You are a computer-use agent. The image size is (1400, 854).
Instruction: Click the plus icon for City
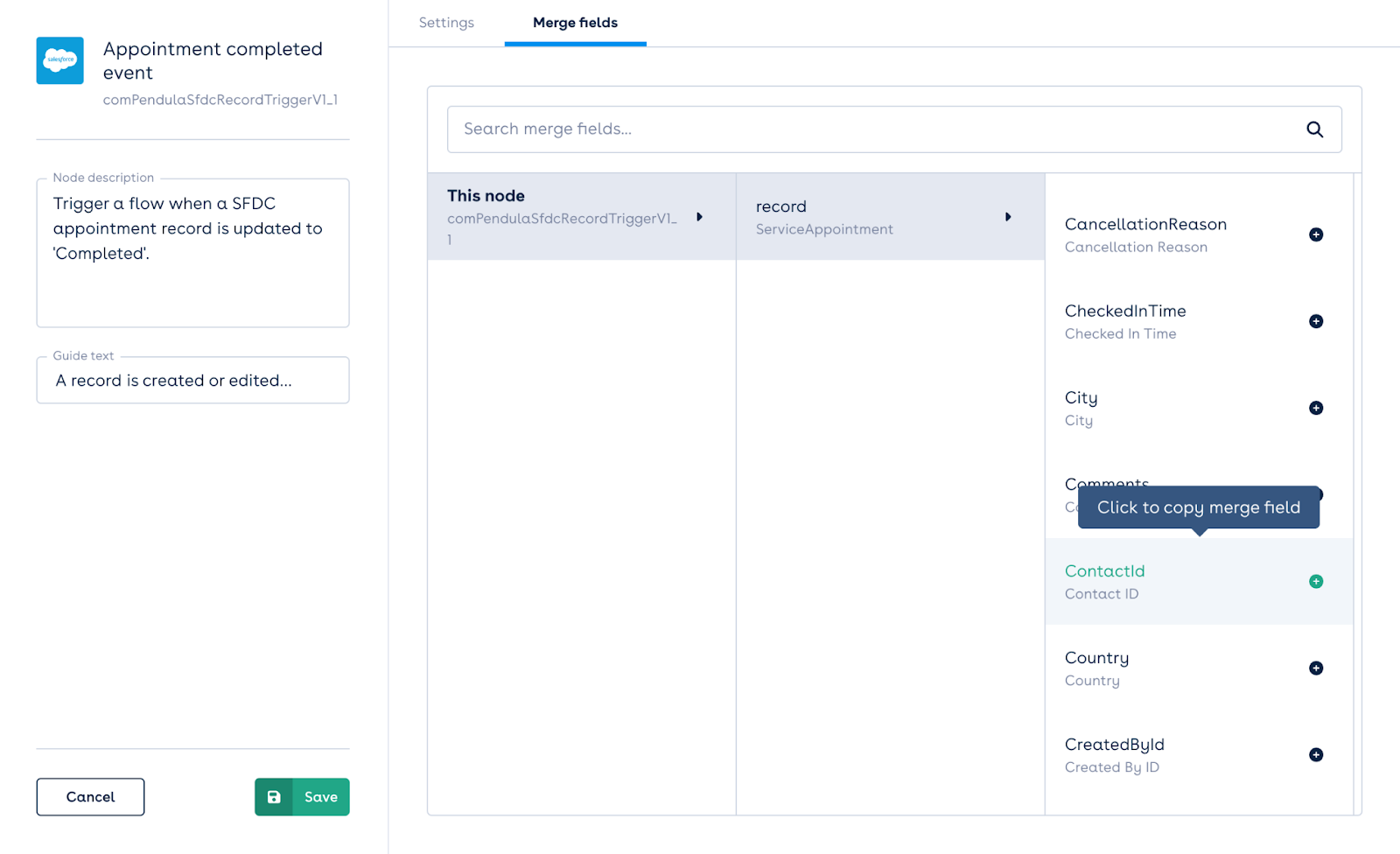coord(1315,408)
